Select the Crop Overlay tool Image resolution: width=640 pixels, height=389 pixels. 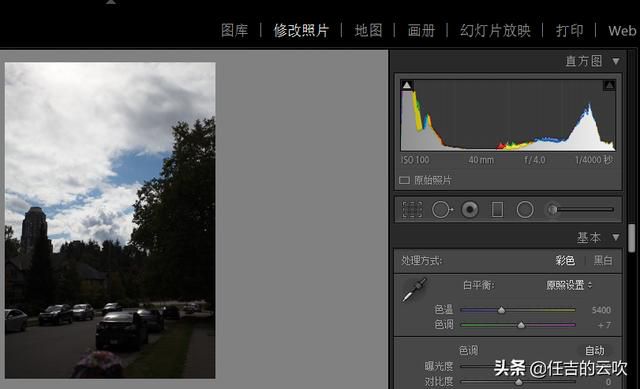412,209
